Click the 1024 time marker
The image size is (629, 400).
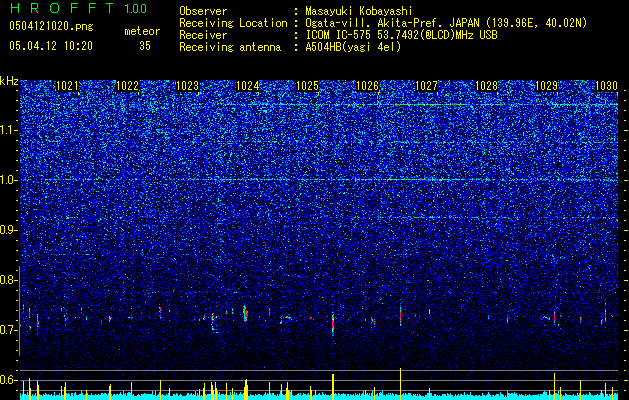tap(248, 86)
